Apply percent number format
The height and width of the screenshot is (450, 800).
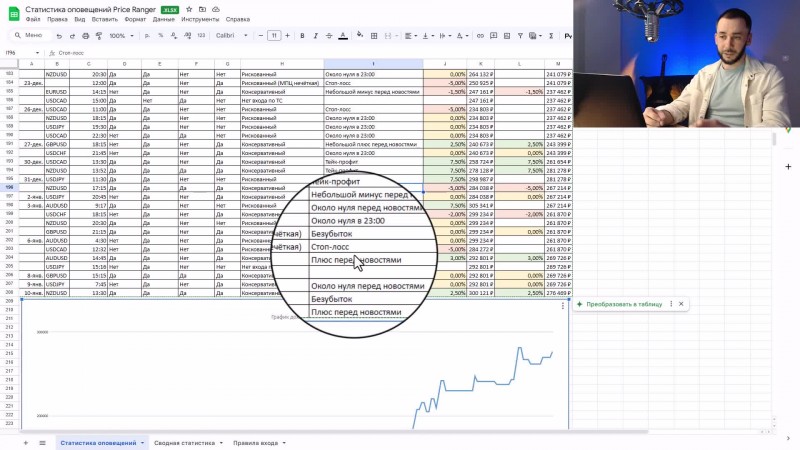(161, 36)
